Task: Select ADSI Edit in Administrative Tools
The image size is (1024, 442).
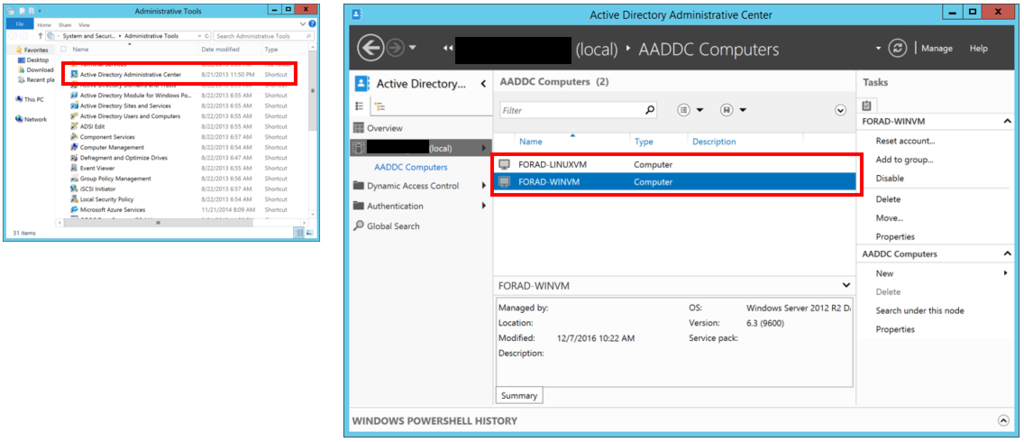Action: point(91,126)
